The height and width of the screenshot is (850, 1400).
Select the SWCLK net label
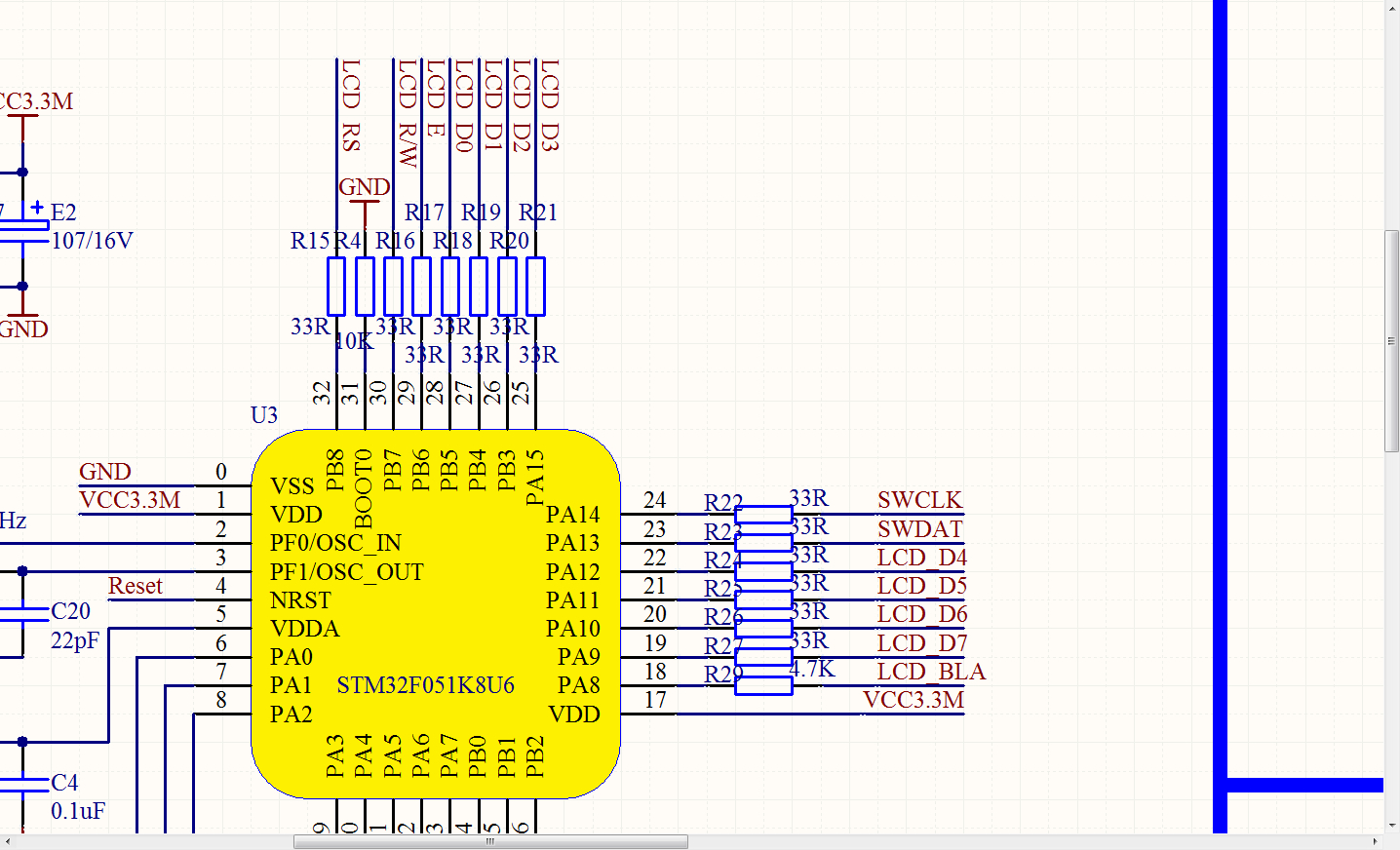click(x=919, y=500)
